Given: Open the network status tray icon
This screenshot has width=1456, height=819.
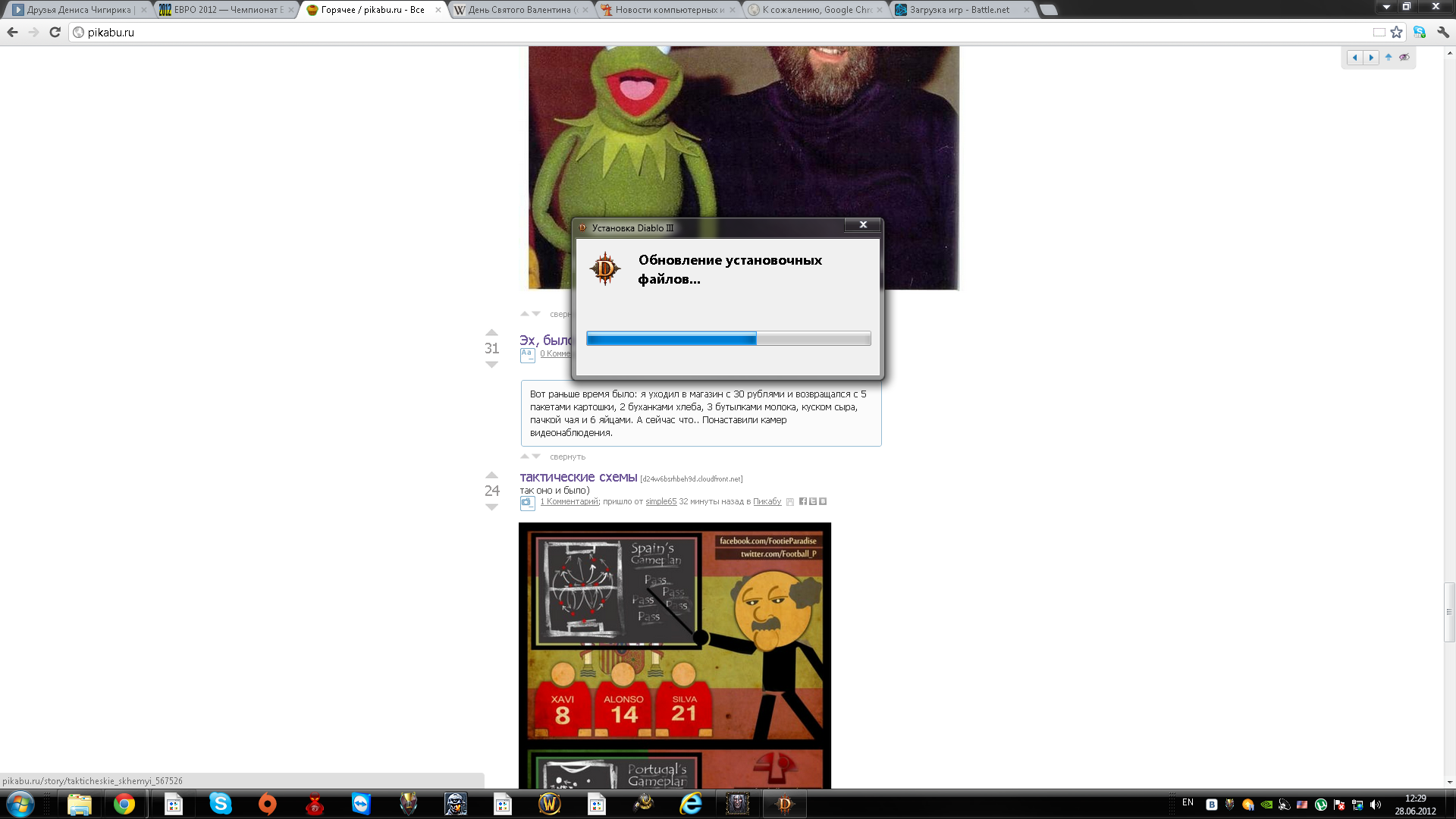Looking at the screenshot, I should pos(1357,805).
